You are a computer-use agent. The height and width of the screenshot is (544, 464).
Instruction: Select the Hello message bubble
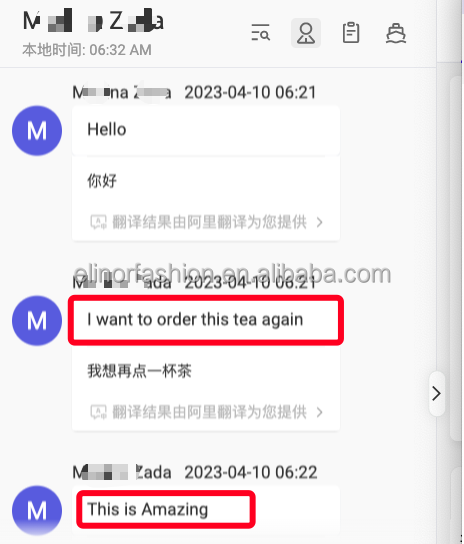point(206,130)
